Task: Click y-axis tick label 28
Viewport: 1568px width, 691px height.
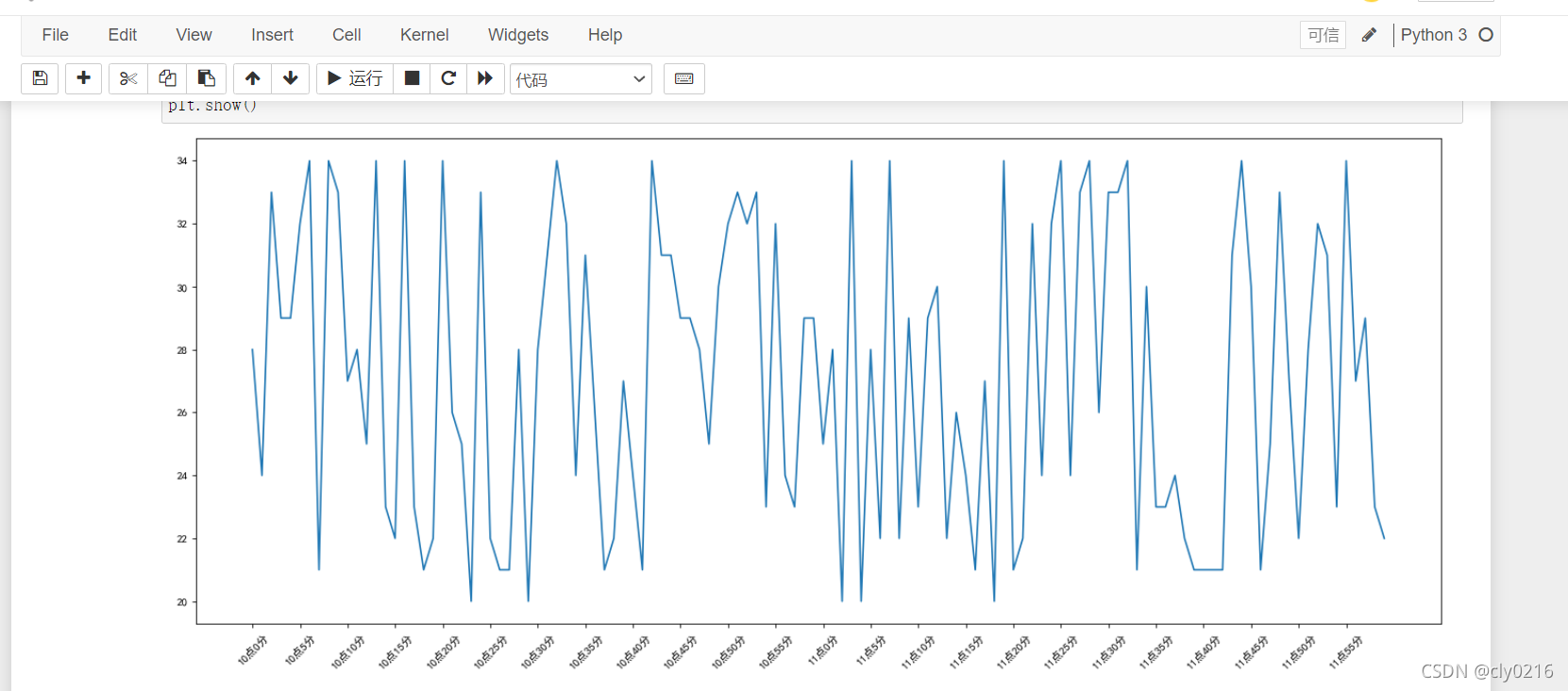Action: click(x=182, y=350)
